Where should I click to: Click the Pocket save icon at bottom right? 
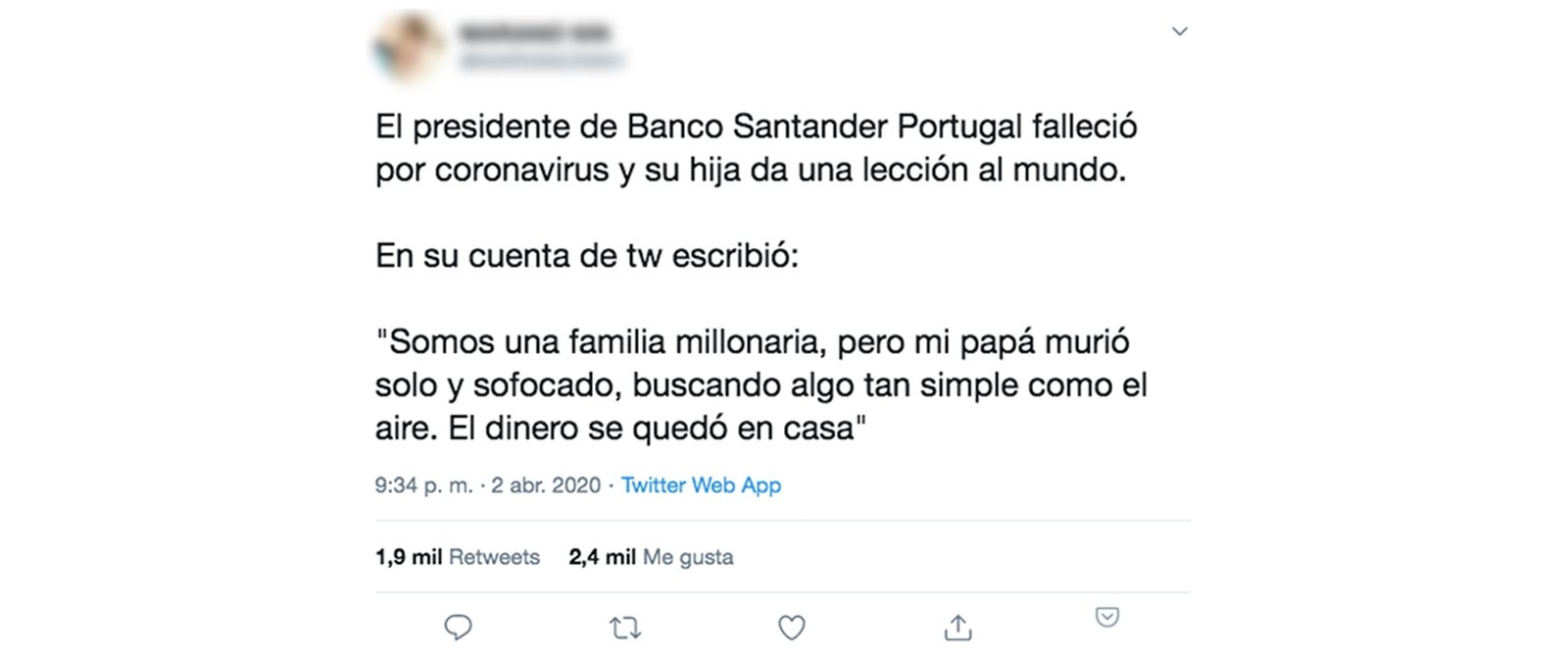pyautogui.click(x=1106, y=617)
